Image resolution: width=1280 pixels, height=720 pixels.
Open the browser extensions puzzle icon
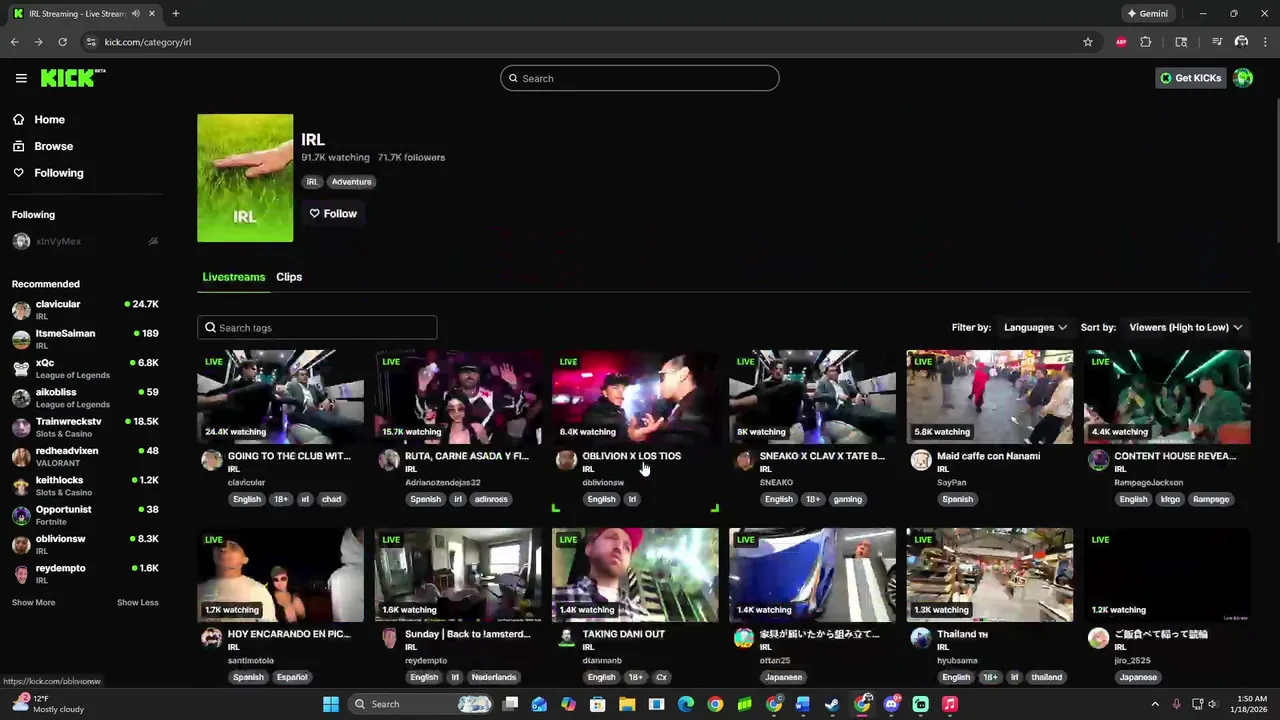click(x=1146, y=42)
